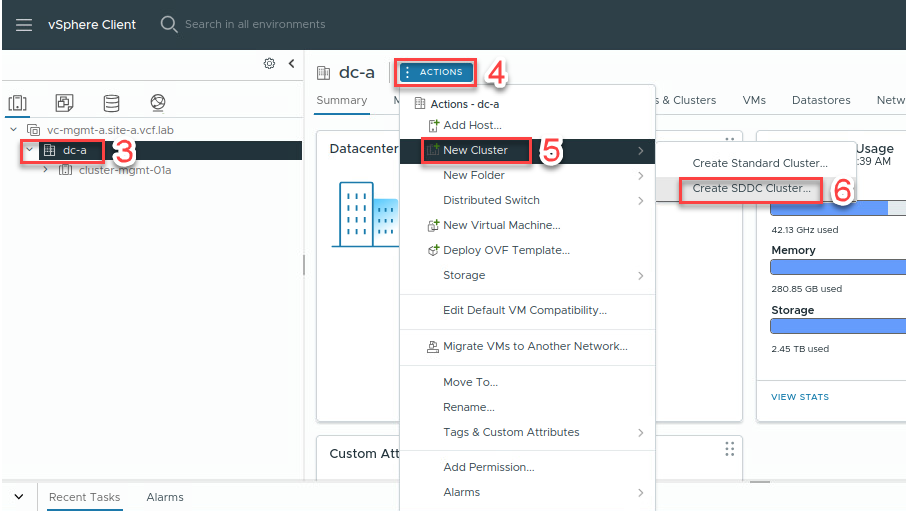Click the datacenter icon beside dc-a title

[324, 73]
